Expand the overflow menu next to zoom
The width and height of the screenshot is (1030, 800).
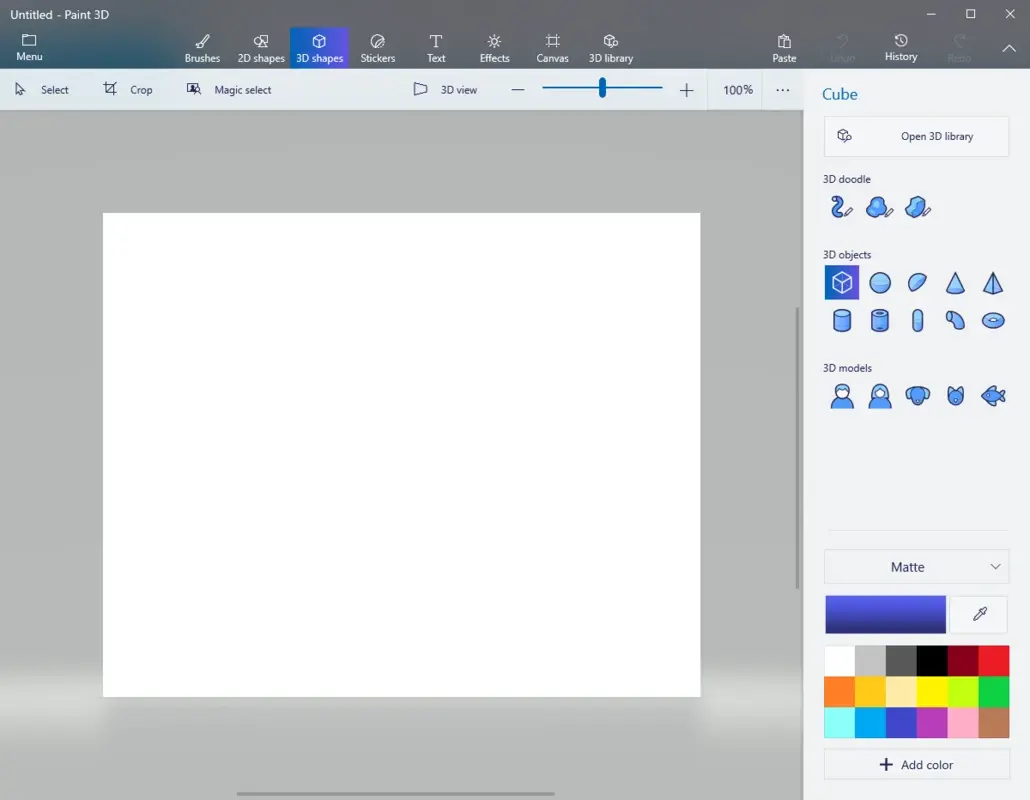[783, 89]
